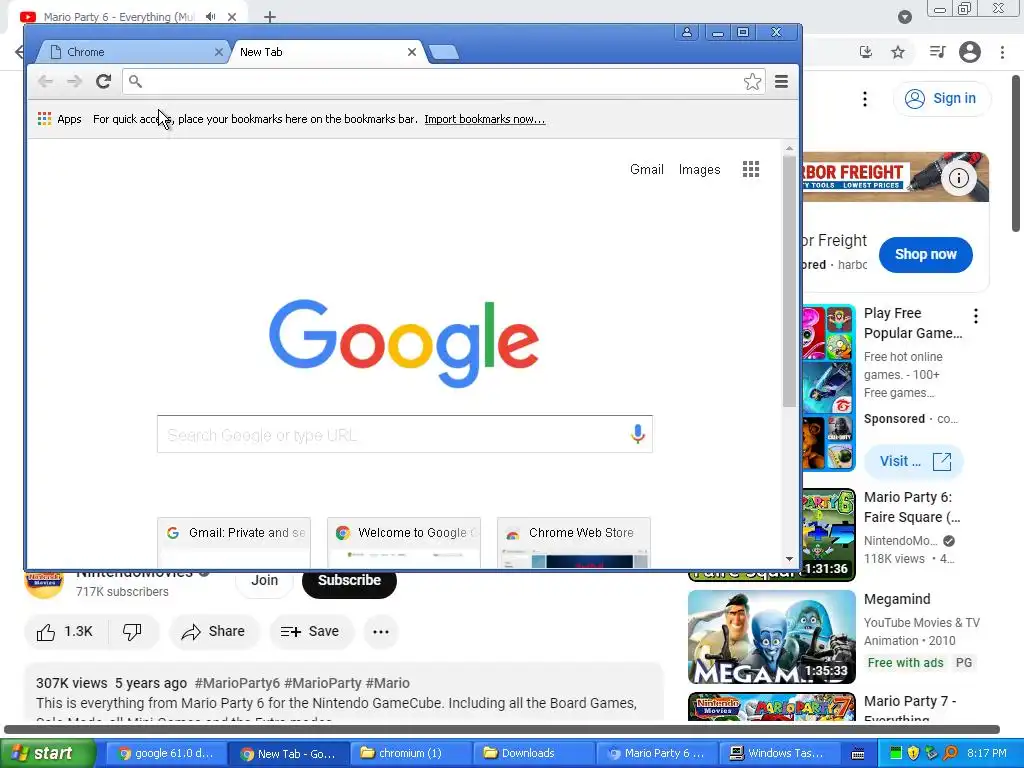Open a new tab in old Chrome window
Screen dimensions: 1024x768
pos(444,52)
